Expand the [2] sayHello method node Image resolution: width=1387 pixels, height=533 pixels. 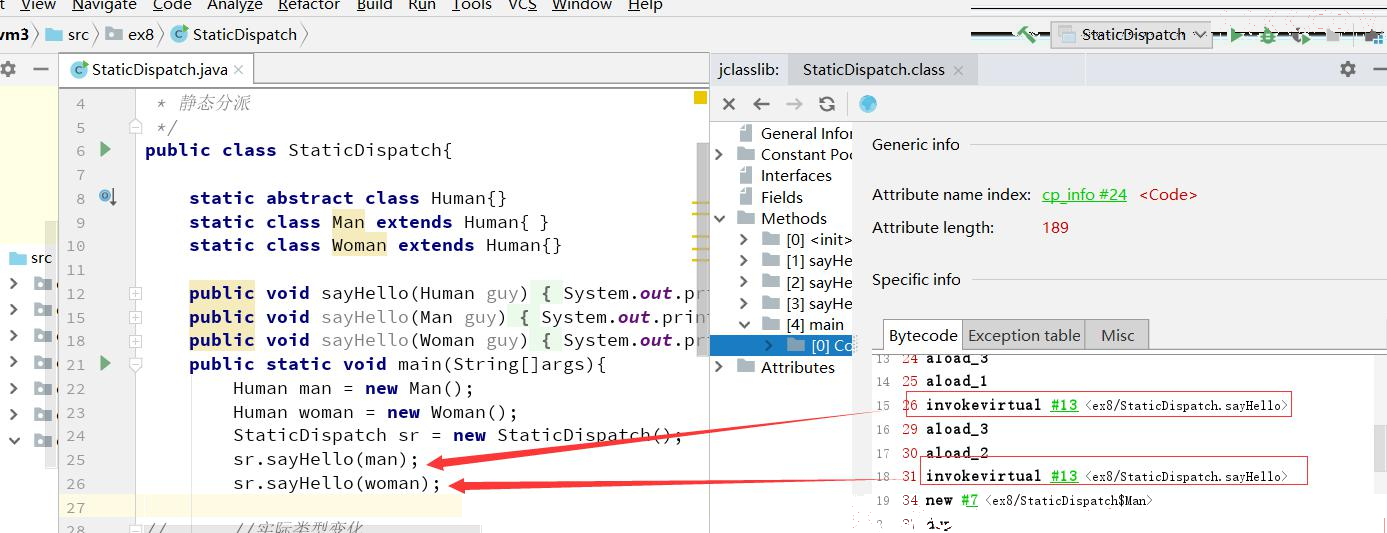tap(744, 282)
